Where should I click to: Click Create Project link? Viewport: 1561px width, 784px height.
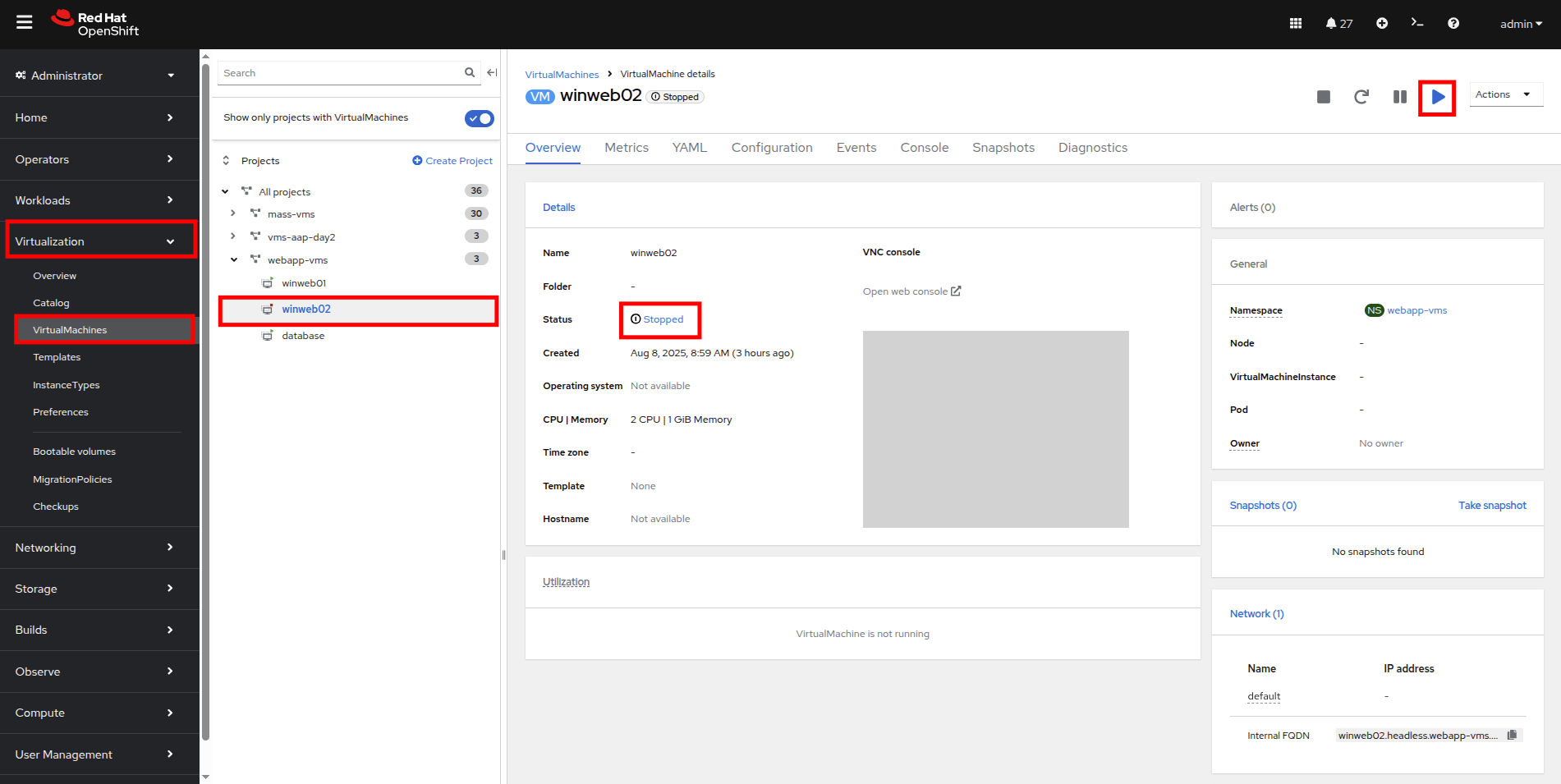(x=452, y=161)
